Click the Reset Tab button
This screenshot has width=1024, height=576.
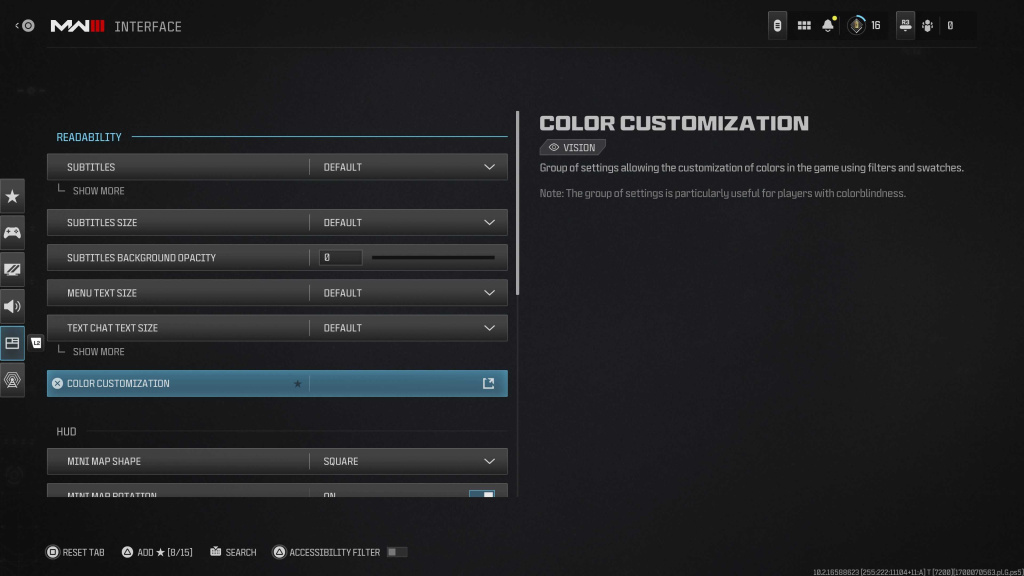point(76,552)
